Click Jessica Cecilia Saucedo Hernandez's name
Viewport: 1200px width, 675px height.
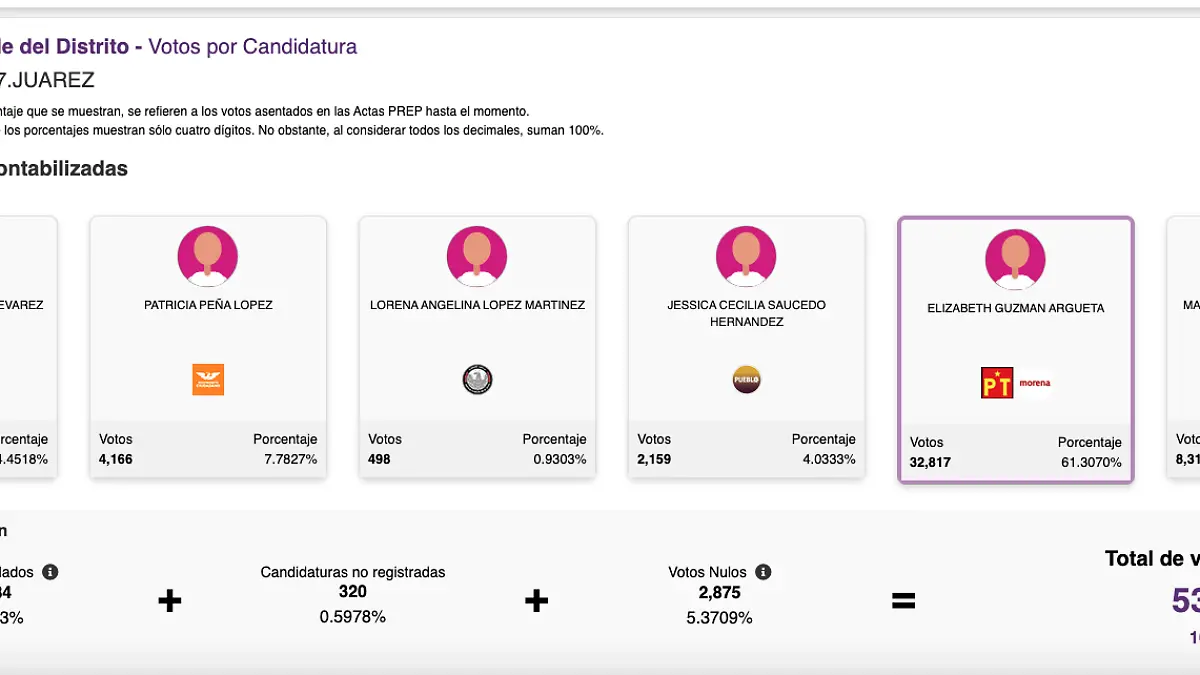[746, 313]
